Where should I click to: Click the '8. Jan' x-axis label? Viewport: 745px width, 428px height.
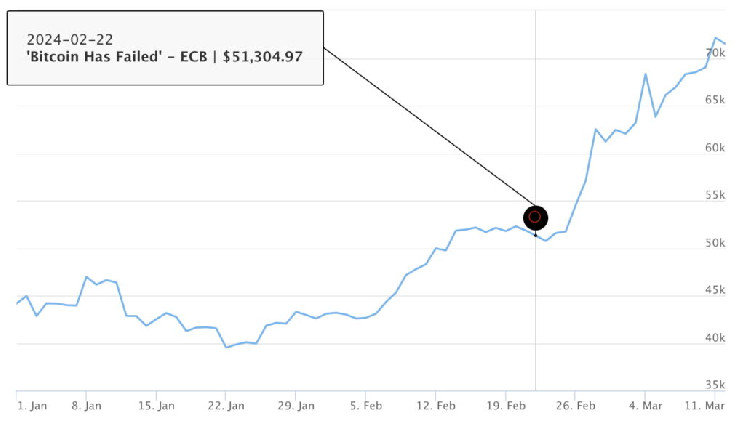[x=88, y=406]
